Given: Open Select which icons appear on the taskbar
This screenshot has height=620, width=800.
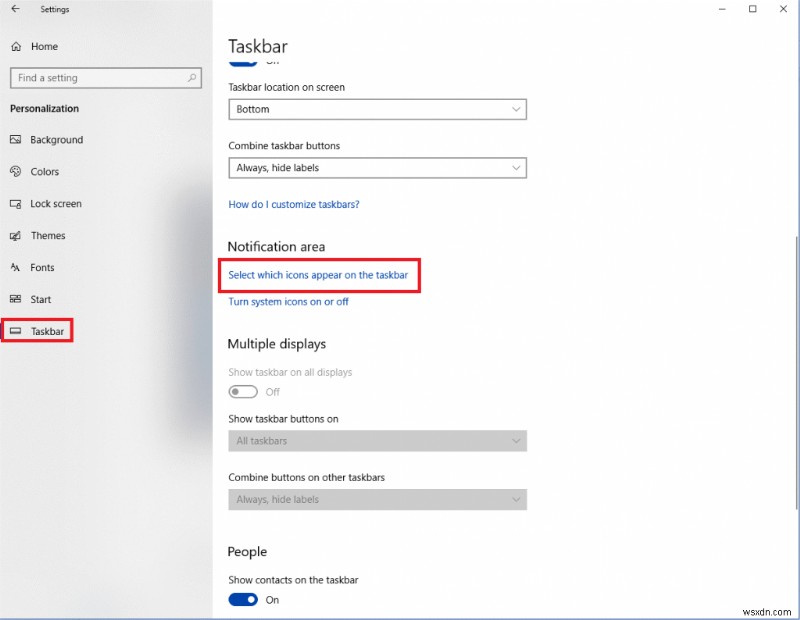Looking at the screenshot, I should pyautogui.click(x=319, y=274).
